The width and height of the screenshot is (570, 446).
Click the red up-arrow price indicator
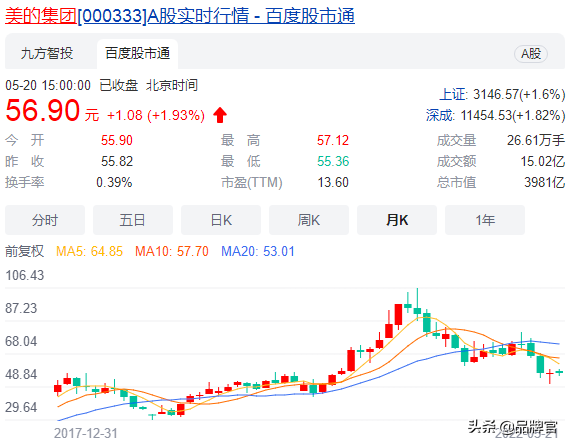[220, 115]
